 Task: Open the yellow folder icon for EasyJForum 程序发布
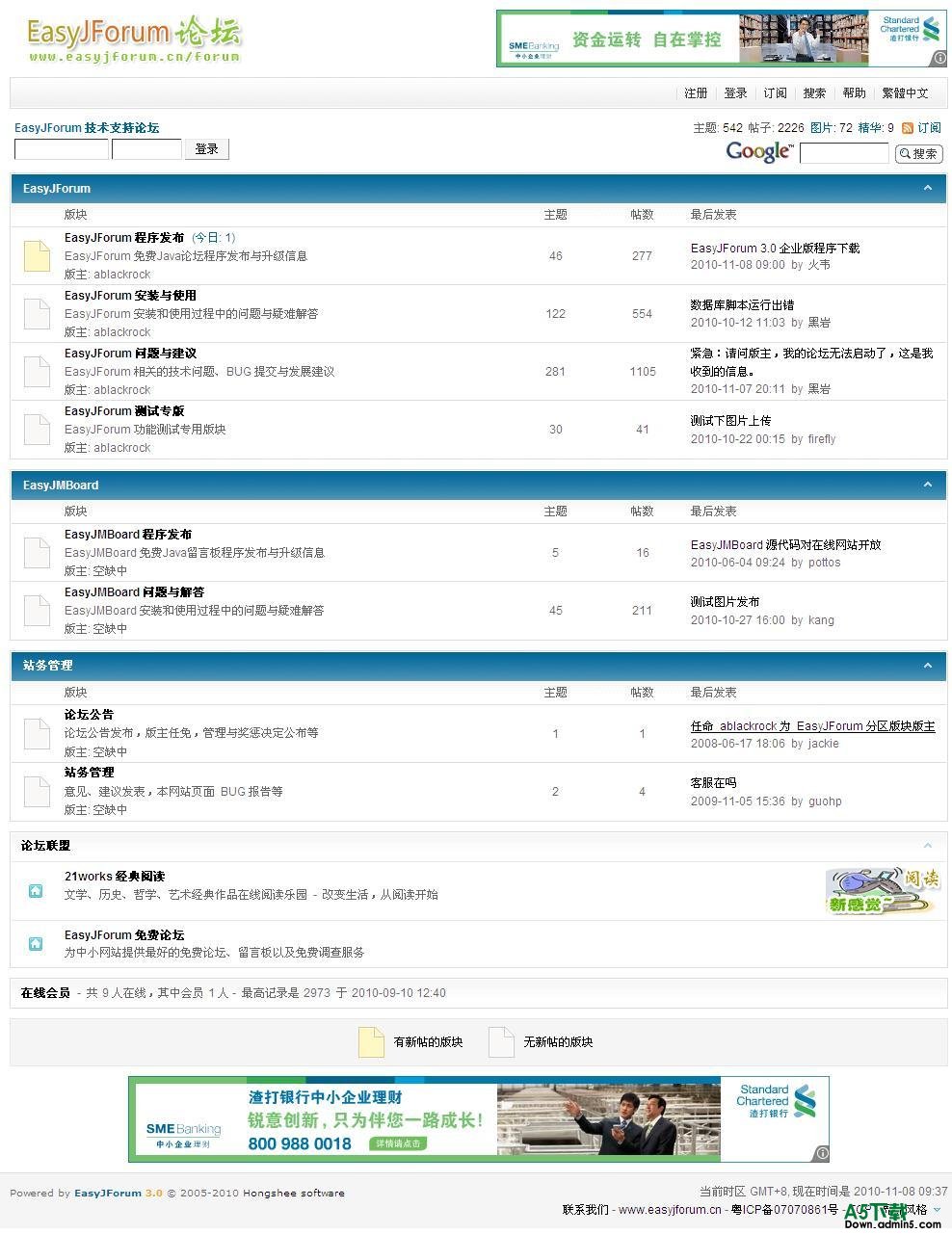pos(37,255)
